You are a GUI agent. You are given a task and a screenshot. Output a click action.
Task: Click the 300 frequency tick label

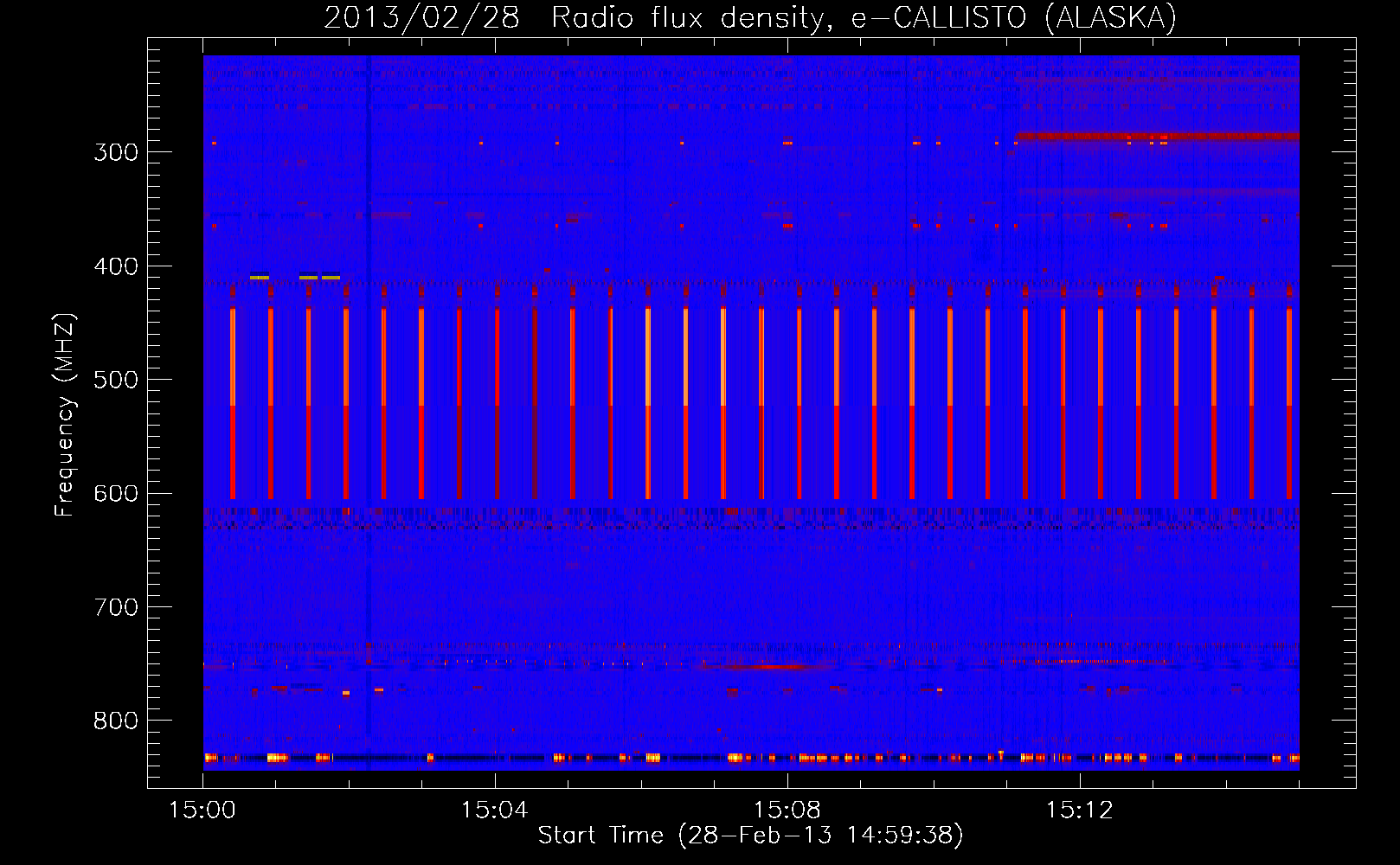point(116,152)
